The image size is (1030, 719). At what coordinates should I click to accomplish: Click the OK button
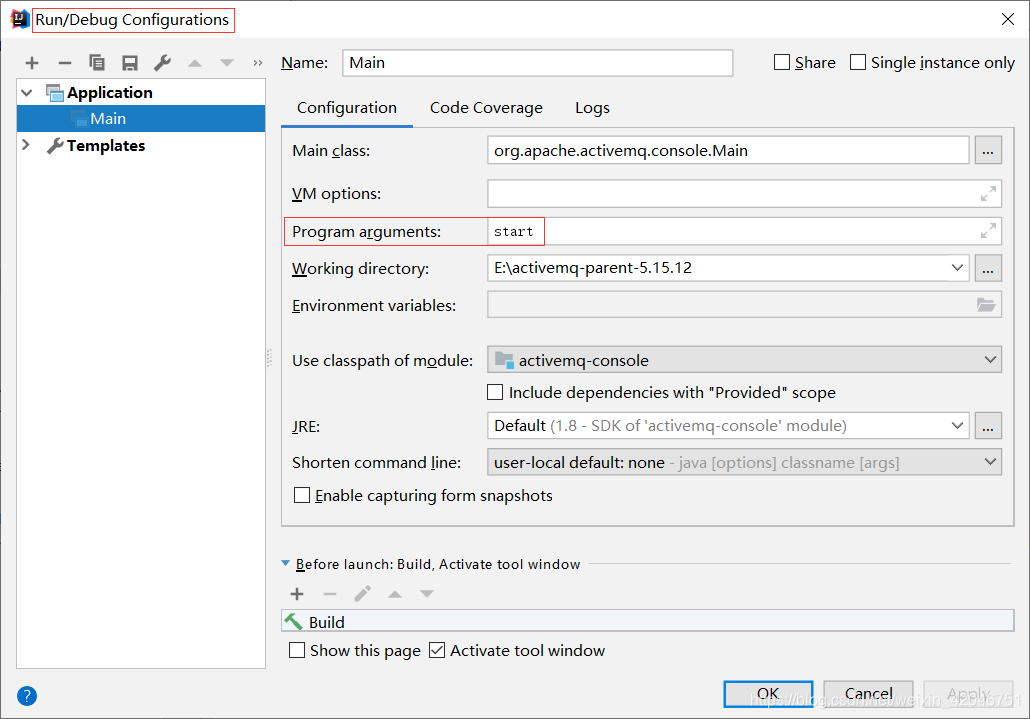767,693
